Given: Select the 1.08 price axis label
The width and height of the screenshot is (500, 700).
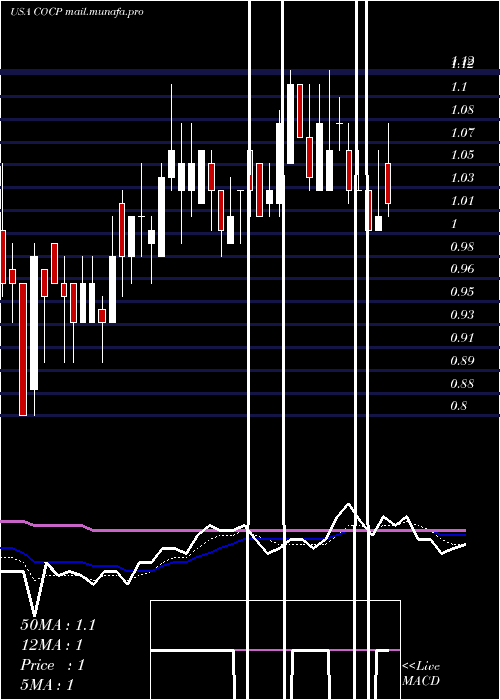Looking at the screenshot, I should point(462,110).
